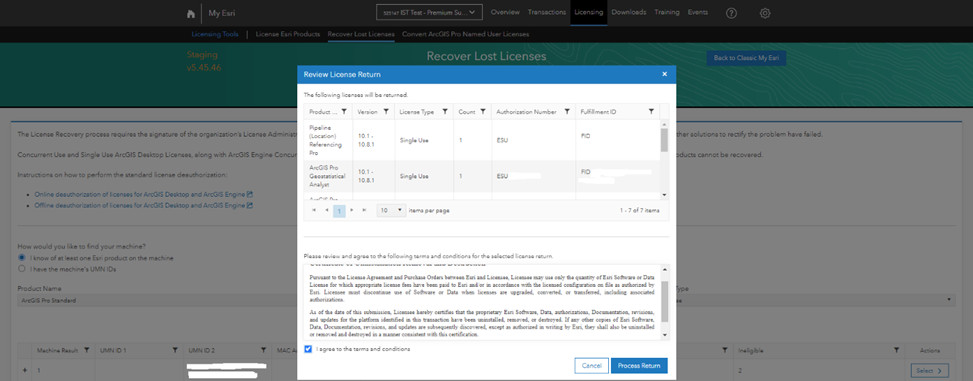Viewport: 973px width, 381px height.
Task: Open the settings gear icon
Action: click(x=765, y=13)
